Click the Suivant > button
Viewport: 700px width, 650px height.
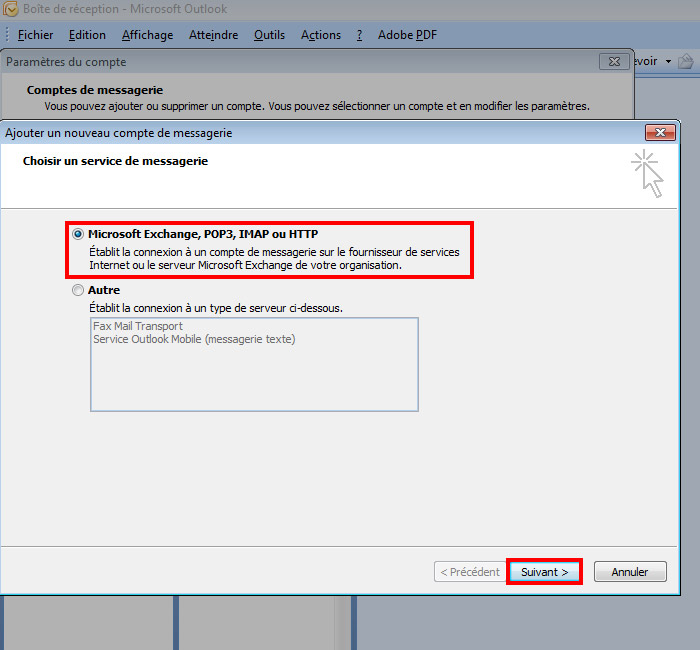click(544, 572)
